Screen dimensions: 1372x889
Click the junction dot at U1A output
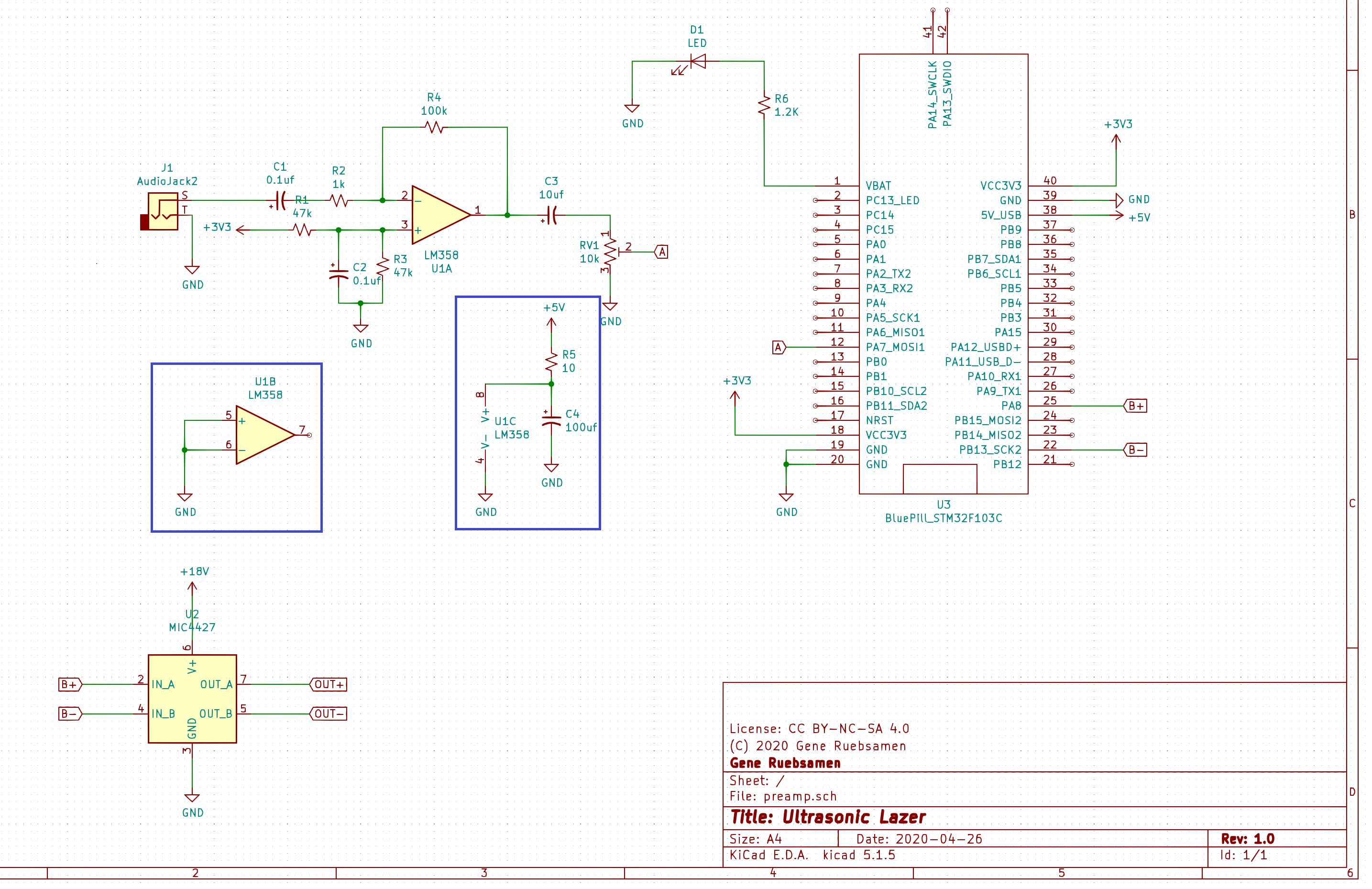coord(508,216)
